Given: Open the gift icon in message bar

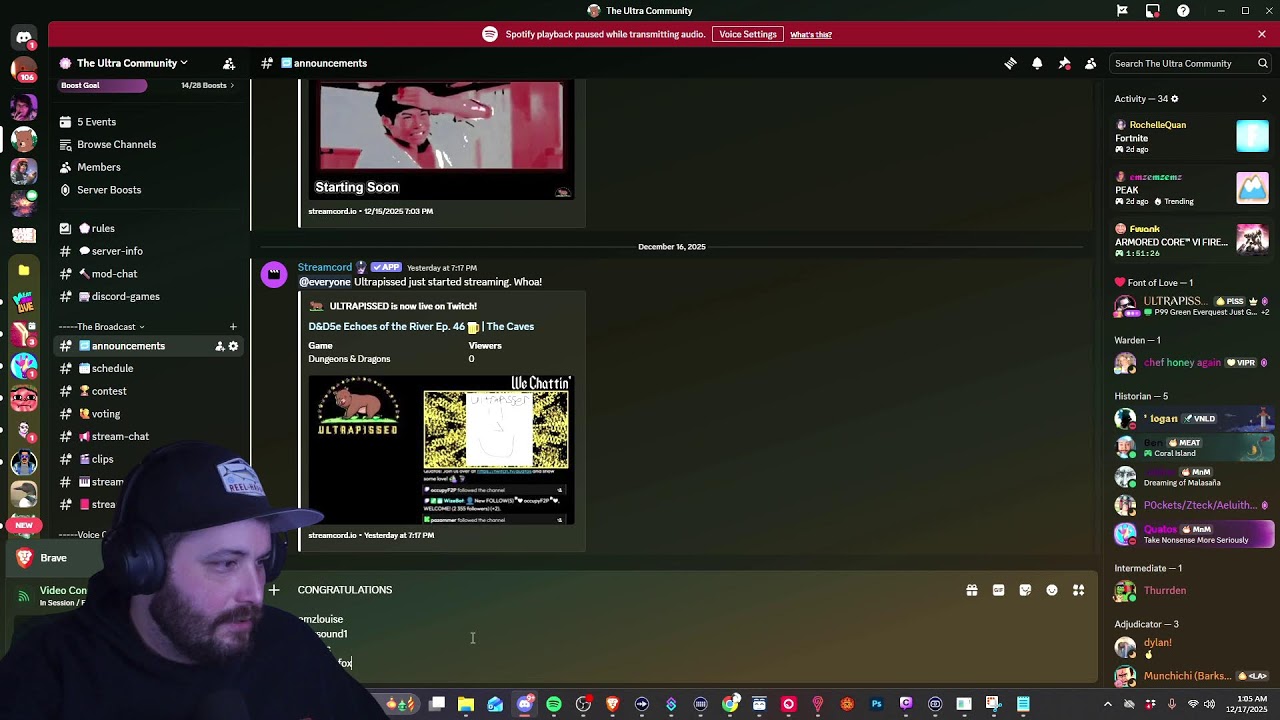Looking at the screenshot, I should tap(972, 590).
